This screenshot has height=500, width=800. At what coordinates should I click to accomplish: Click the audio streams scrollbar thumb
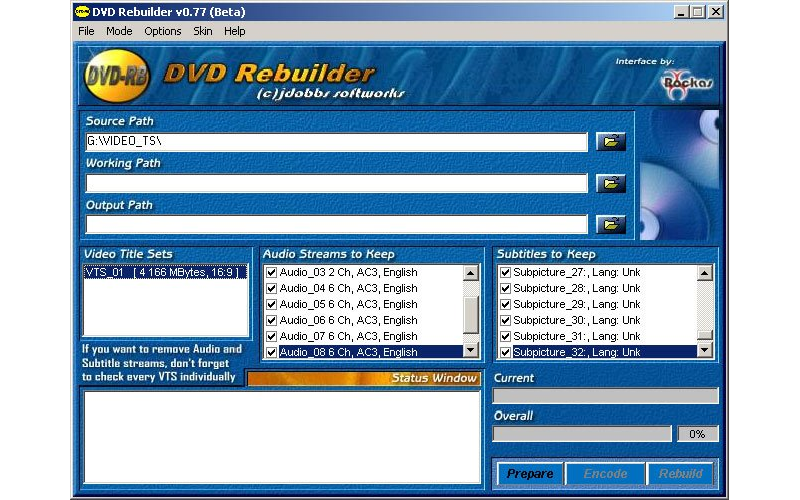[470, 315]
